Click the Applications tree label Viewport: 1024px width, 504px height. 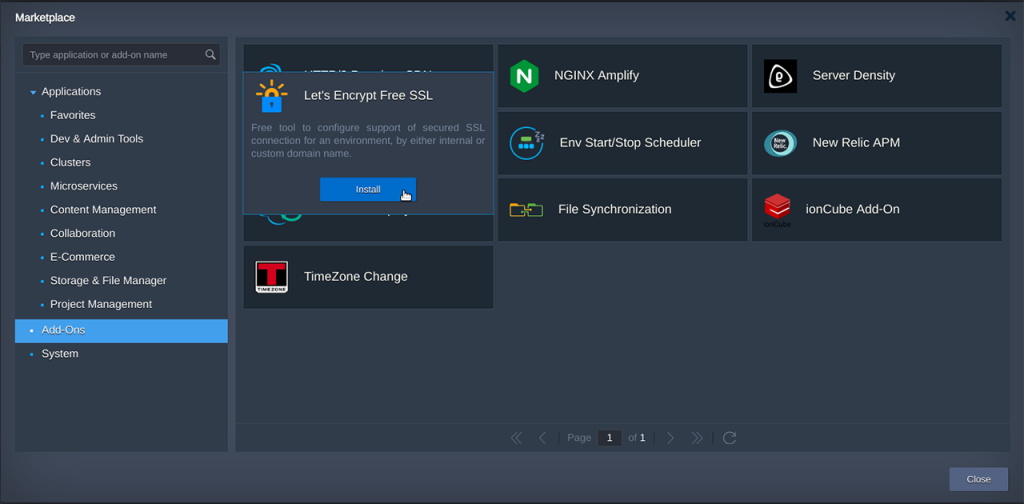point(71,91)
